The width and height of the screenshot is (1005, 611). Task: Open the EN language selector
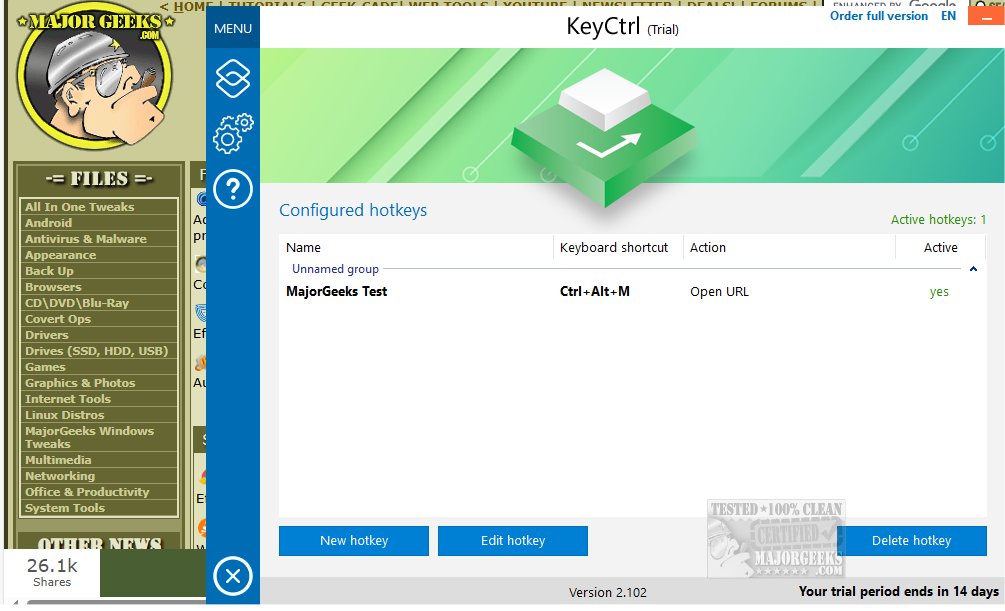click(x=948, y=16)
